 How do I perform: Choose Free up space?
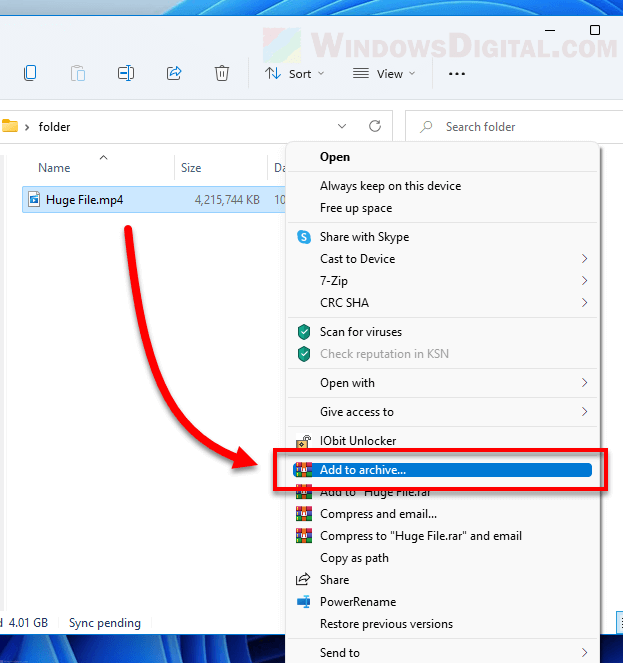442,208
